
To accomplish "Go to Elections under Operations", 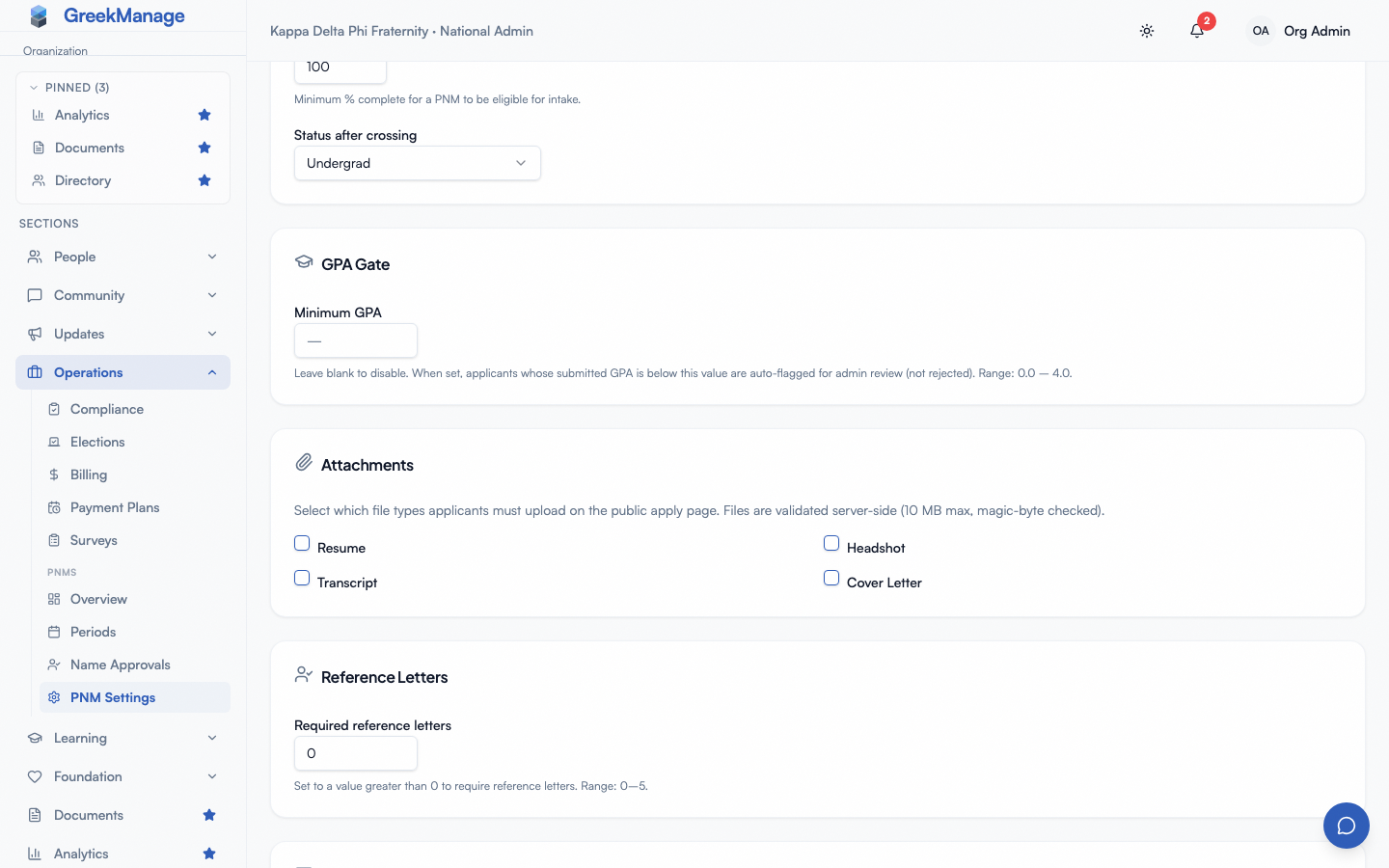I will (135, 442).
